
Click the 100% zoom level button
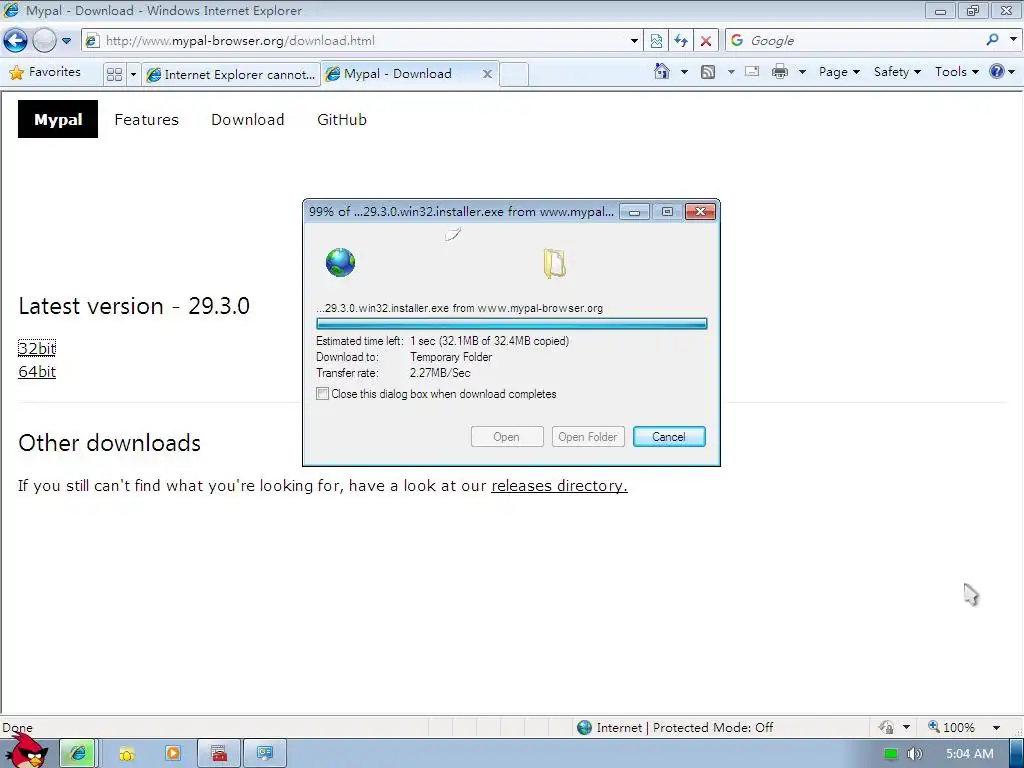point(952,728)
